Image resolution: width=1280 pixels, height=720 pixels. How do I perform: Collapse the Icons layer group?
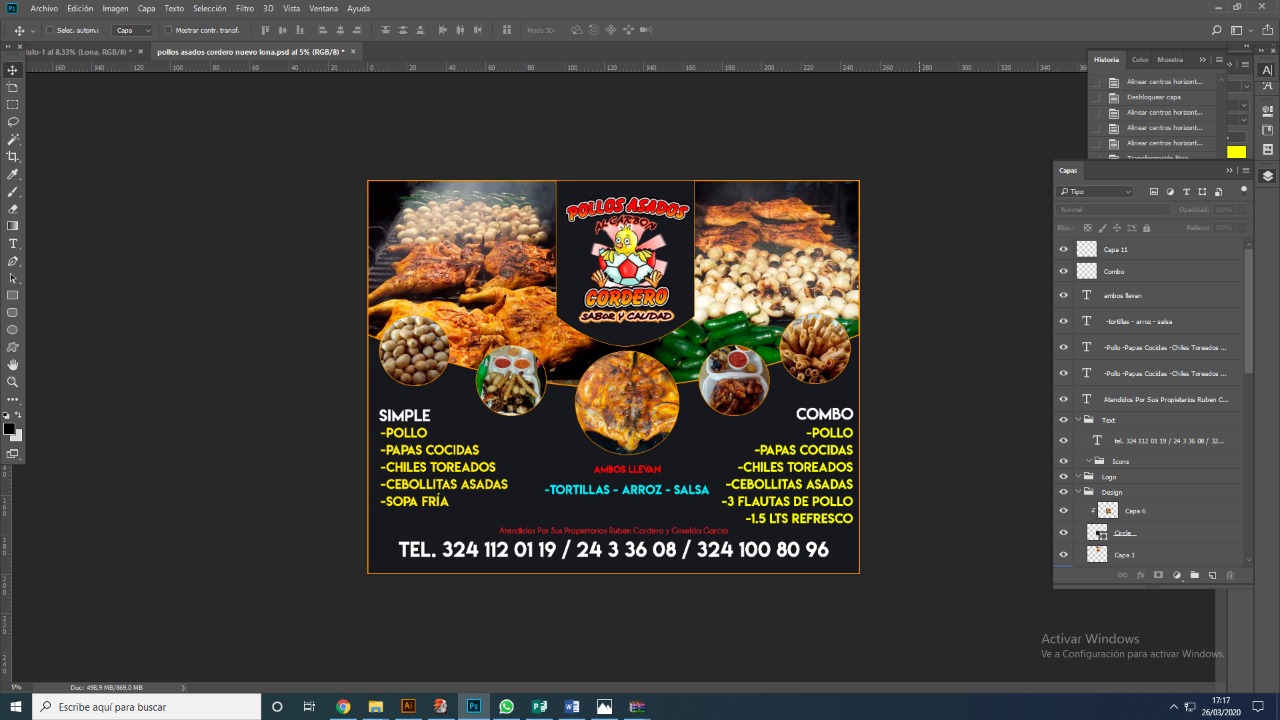tap(1088, 461)
